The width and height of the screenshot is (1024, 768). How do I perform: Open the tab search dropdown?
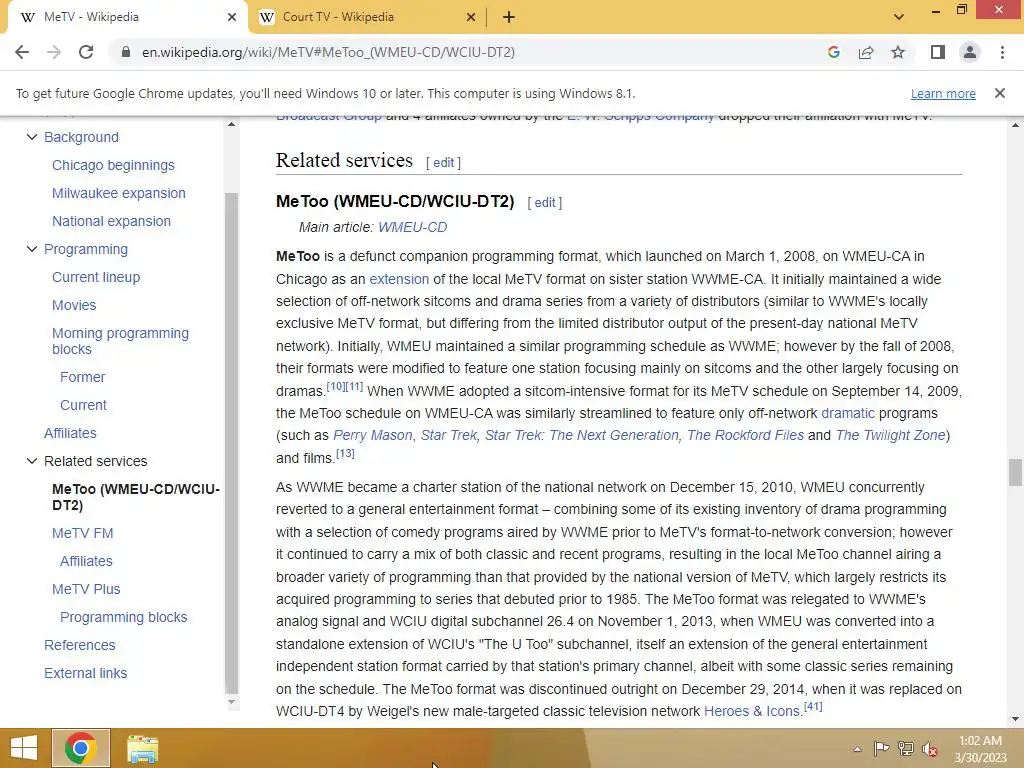899,17
